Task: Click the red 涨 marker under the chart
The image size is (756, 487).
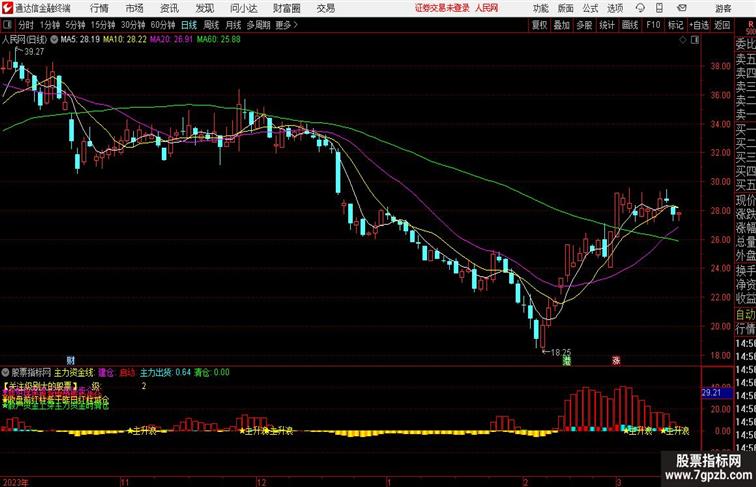Action: point(616,361)
